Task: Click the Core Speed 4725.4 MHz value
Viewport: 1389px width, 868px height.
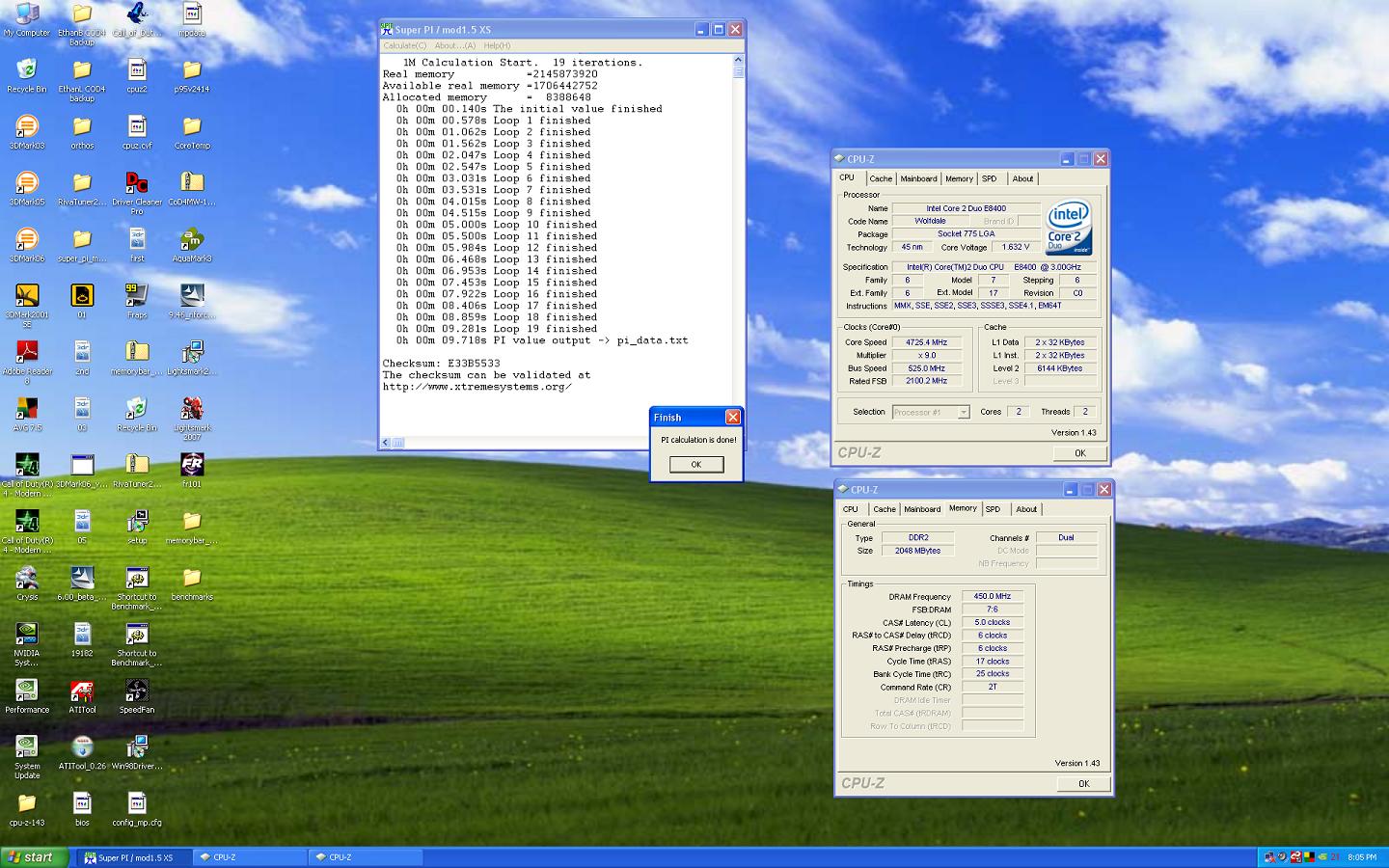Action: pos(926,342)
